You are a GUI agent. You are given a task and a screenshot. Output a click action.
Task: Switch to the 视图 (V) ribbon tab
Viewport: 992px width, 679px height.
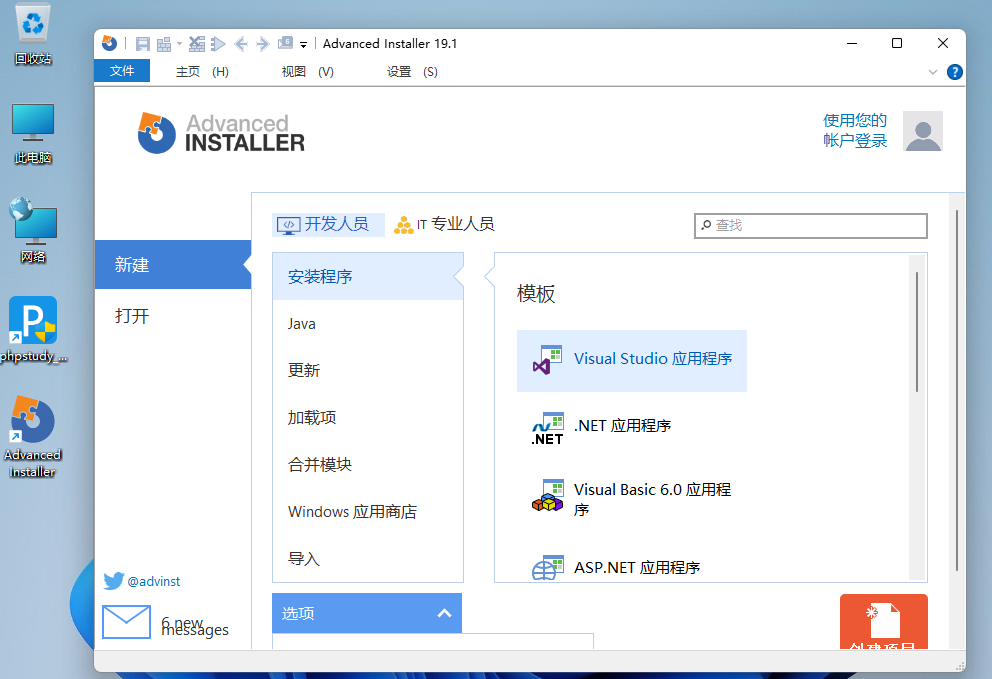tap(307, 72)
